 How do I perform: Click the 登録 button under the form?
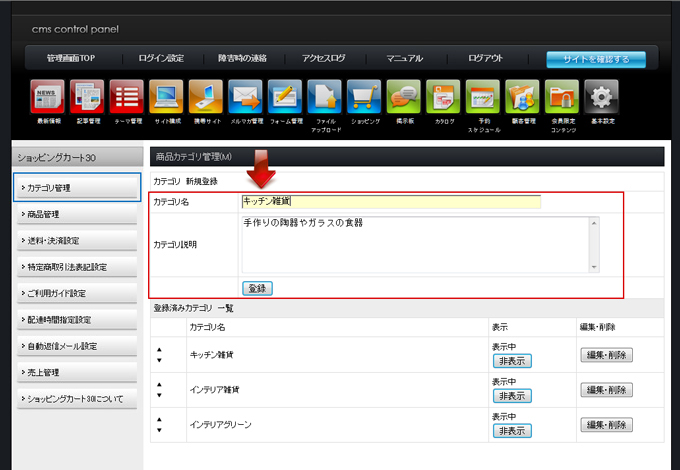pos(257,288)
